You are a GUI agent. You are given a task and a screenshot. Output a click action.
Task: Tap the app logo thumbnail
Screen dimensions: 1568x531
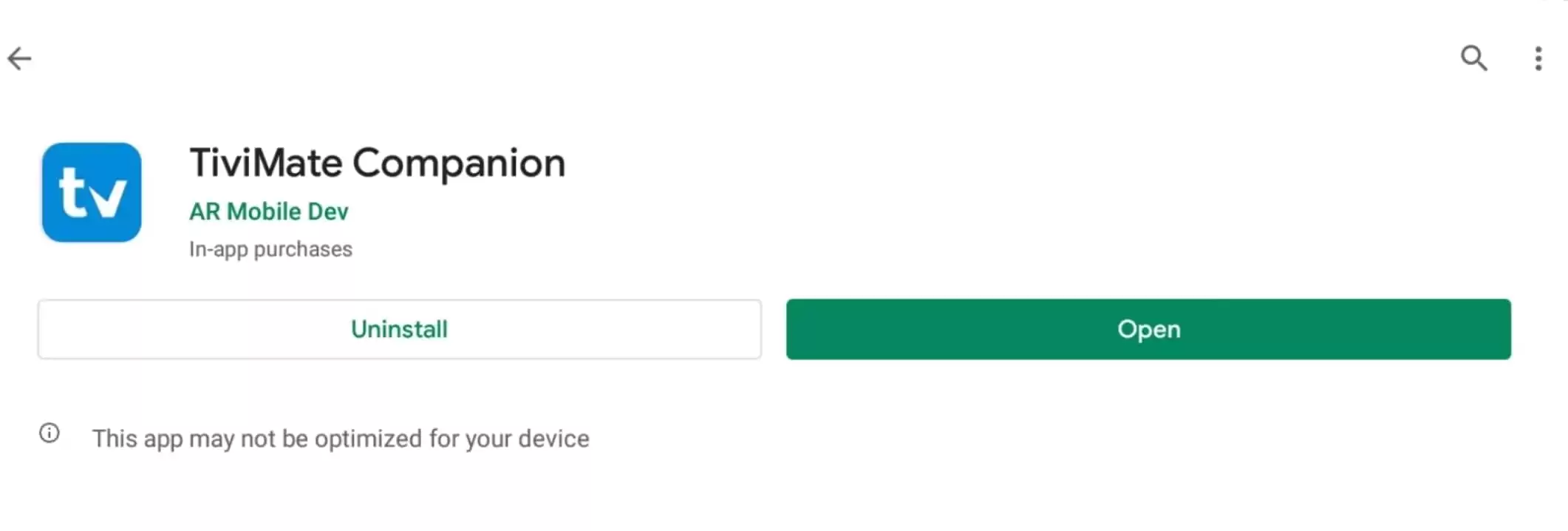pyautogui.click(x=92, y=192)
